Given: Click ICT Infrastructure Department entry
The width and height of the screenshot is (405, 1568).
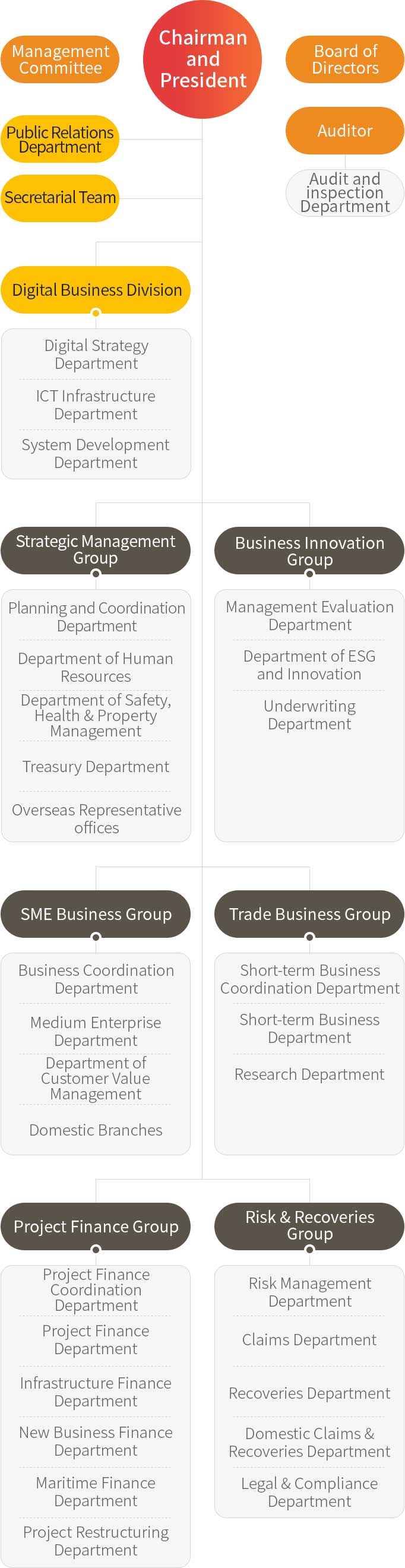Looking at the screenshot, I should pos(96,405).
